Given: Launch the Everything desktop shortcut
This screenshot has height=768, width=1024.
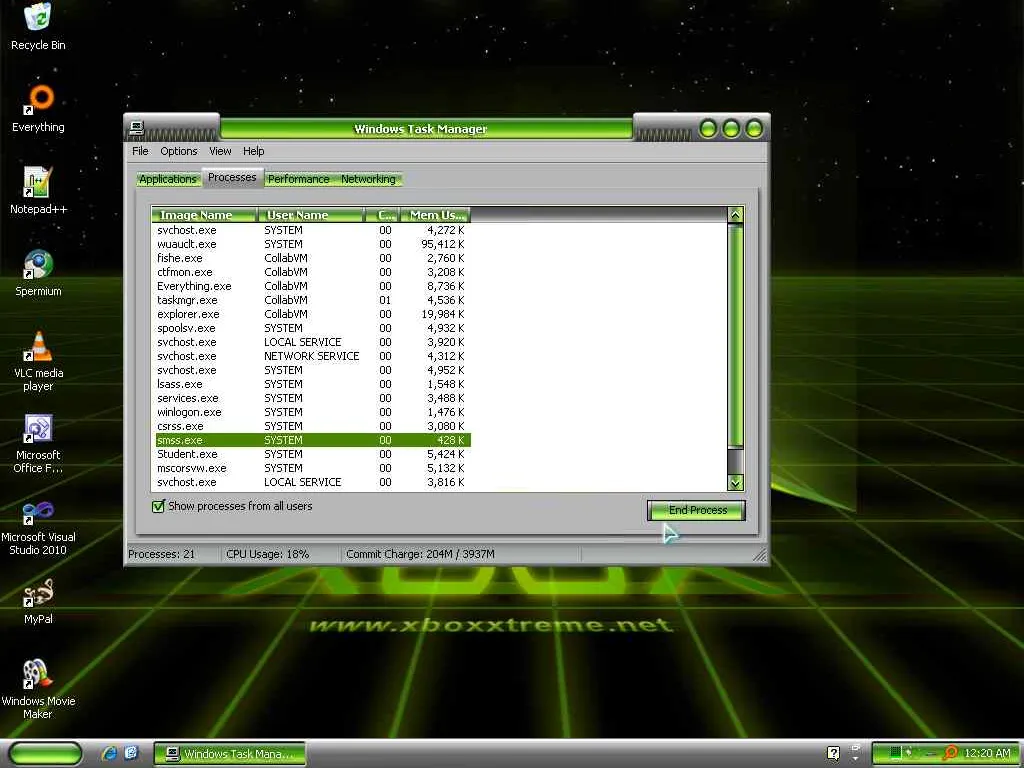Looking at the screenshot, I should 38,108.
